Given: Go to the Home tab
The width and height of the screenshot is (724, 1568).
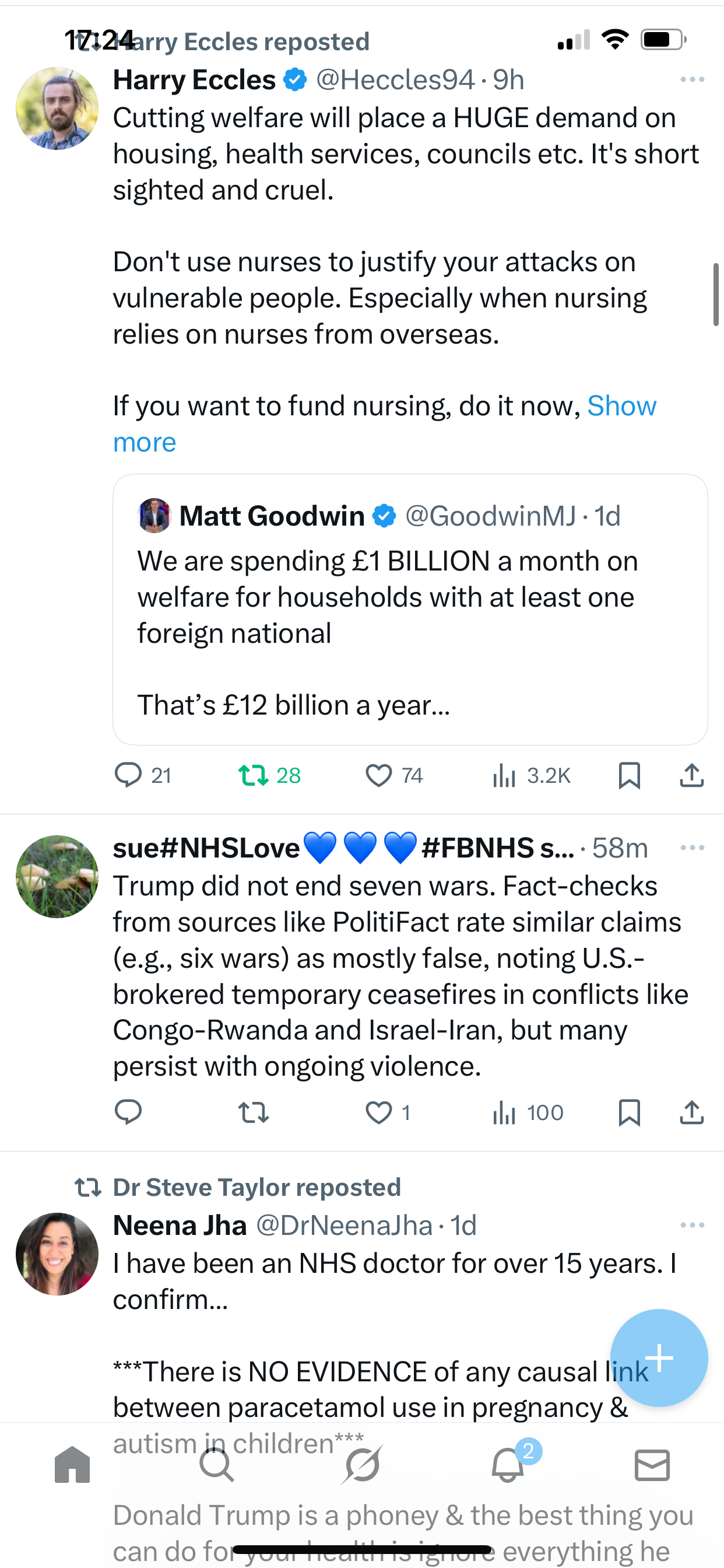Looking at the screenshot, I should coord(72,1465).
